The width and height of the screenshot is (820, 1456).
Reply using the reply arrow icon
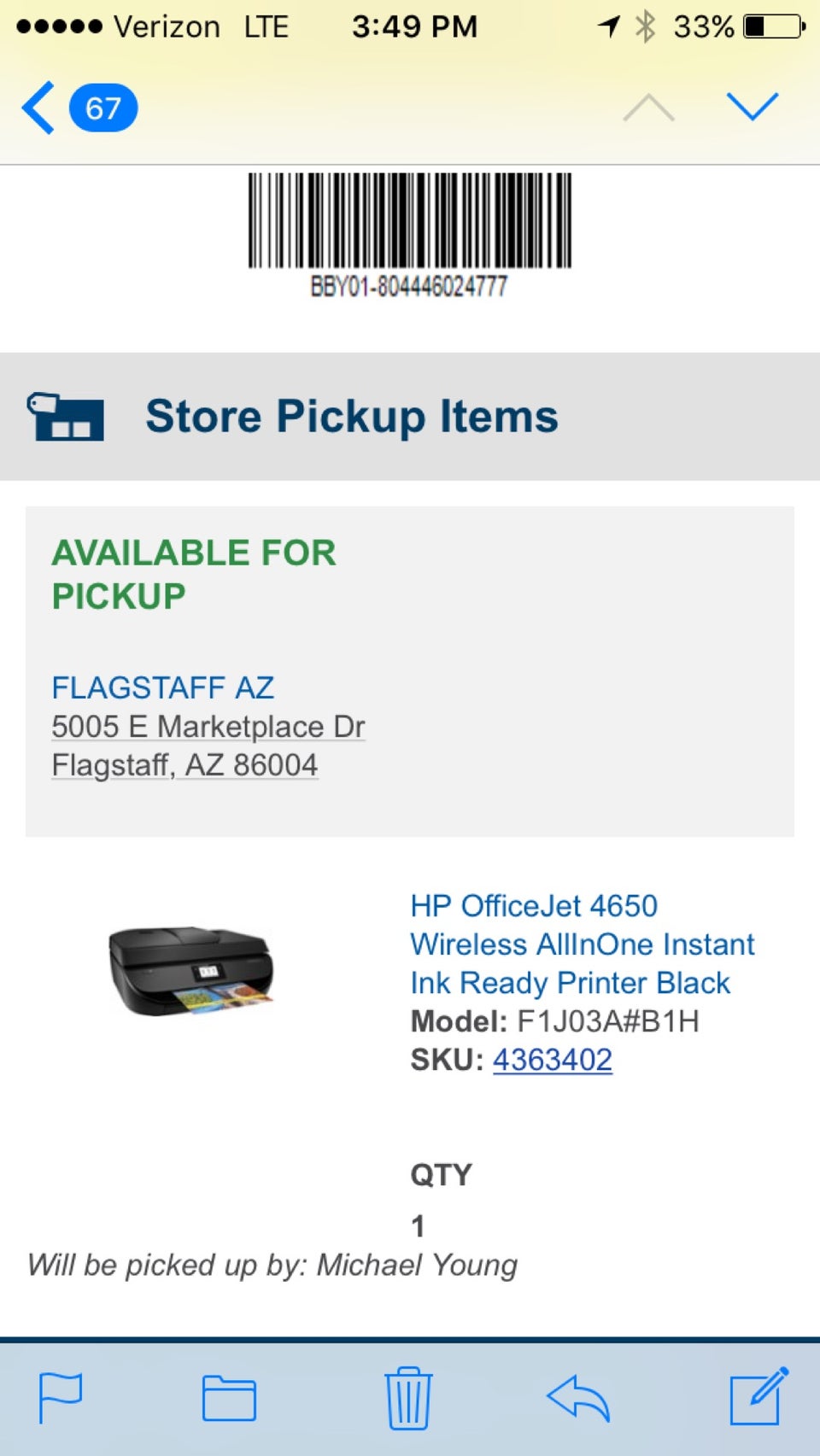(x=578, y=1398)
